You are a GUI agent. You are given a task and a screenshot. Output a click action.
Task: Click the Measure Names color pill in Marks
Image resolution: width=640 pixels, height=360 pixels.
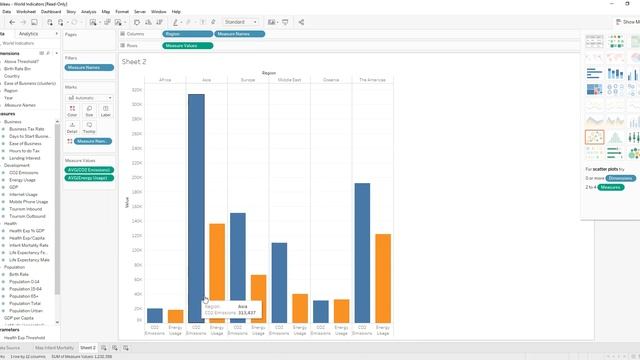click(93, 141)
